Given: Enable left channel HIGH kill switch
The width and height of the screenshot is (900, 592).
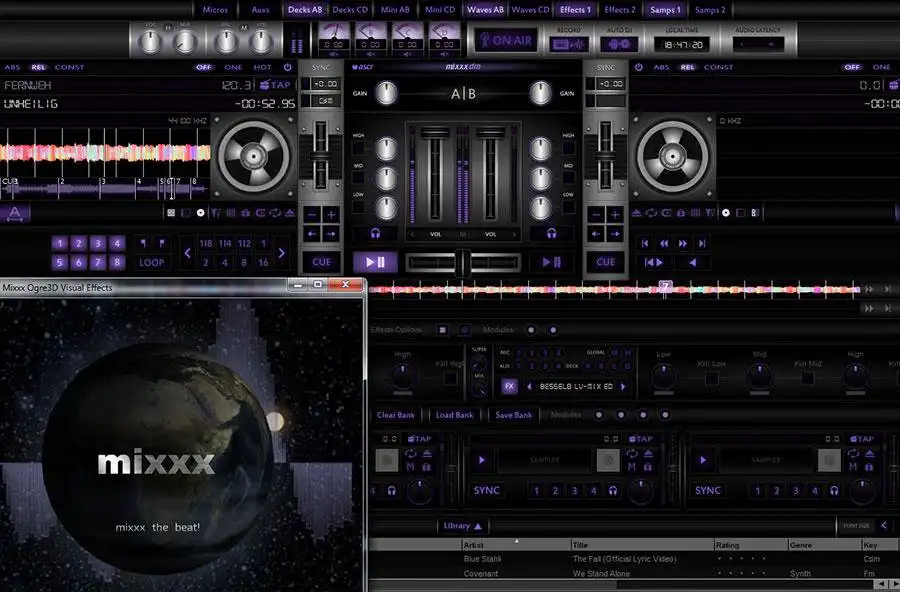Looking at the screenshot, I should [359, 148].
